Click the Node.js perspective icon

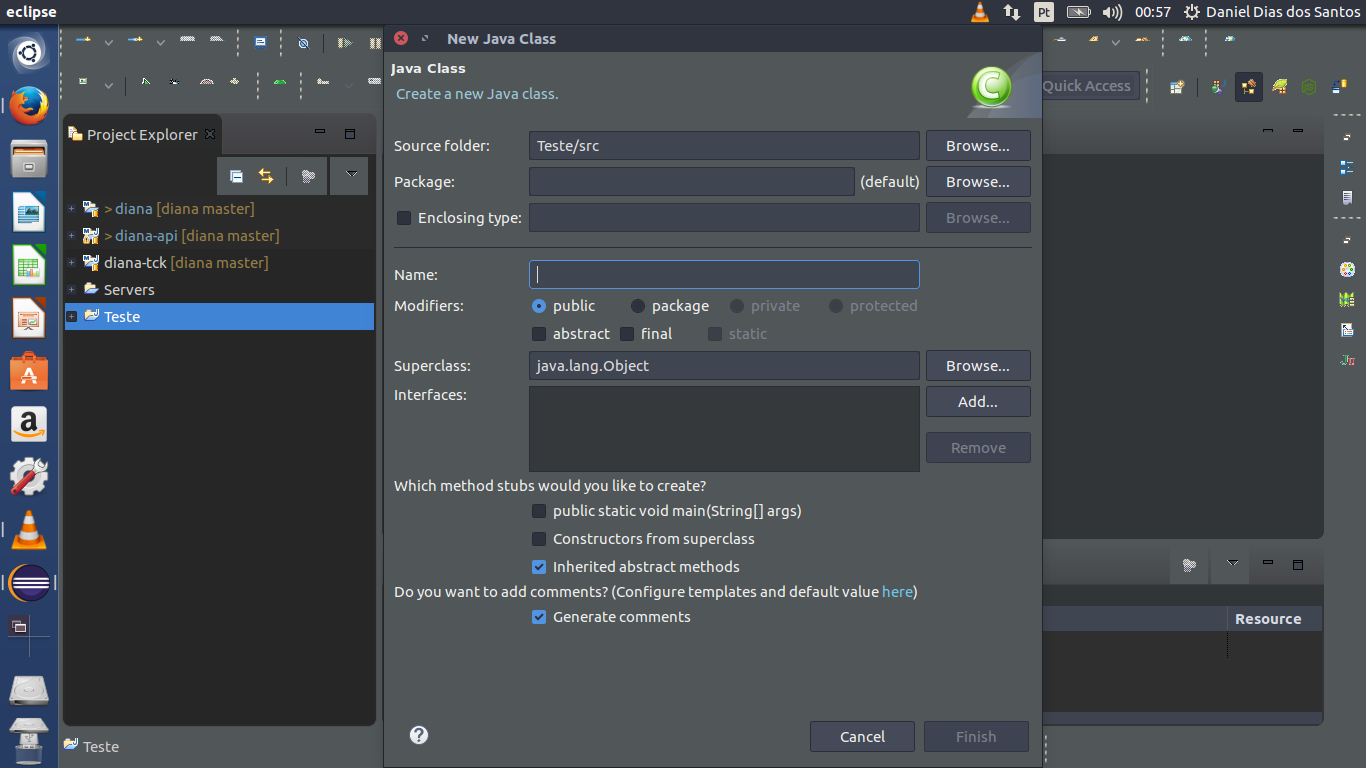1309,87
